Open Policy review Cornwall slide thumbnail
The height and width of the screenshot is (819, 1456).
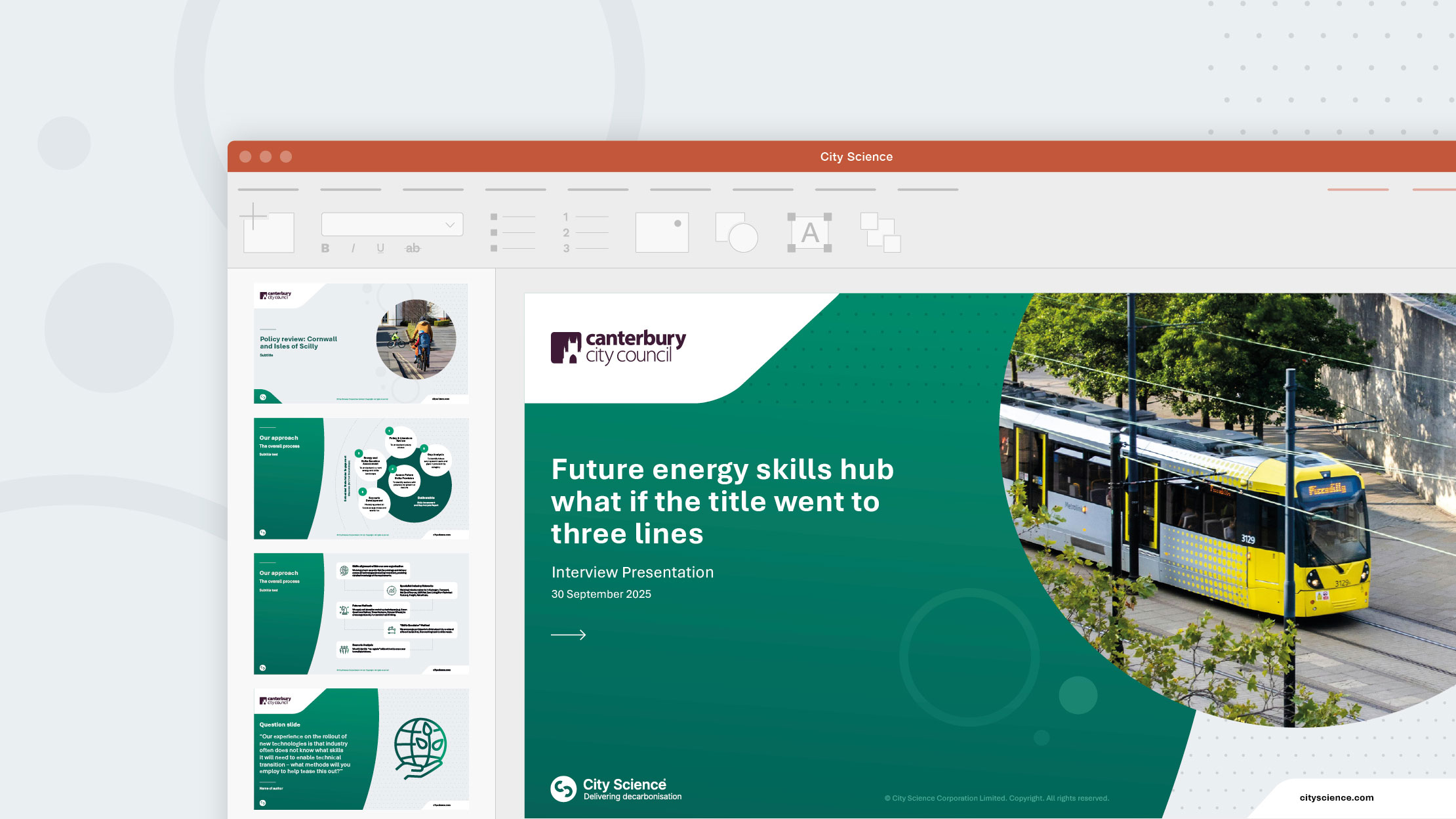pyautogui.click(x=361, y=343)
